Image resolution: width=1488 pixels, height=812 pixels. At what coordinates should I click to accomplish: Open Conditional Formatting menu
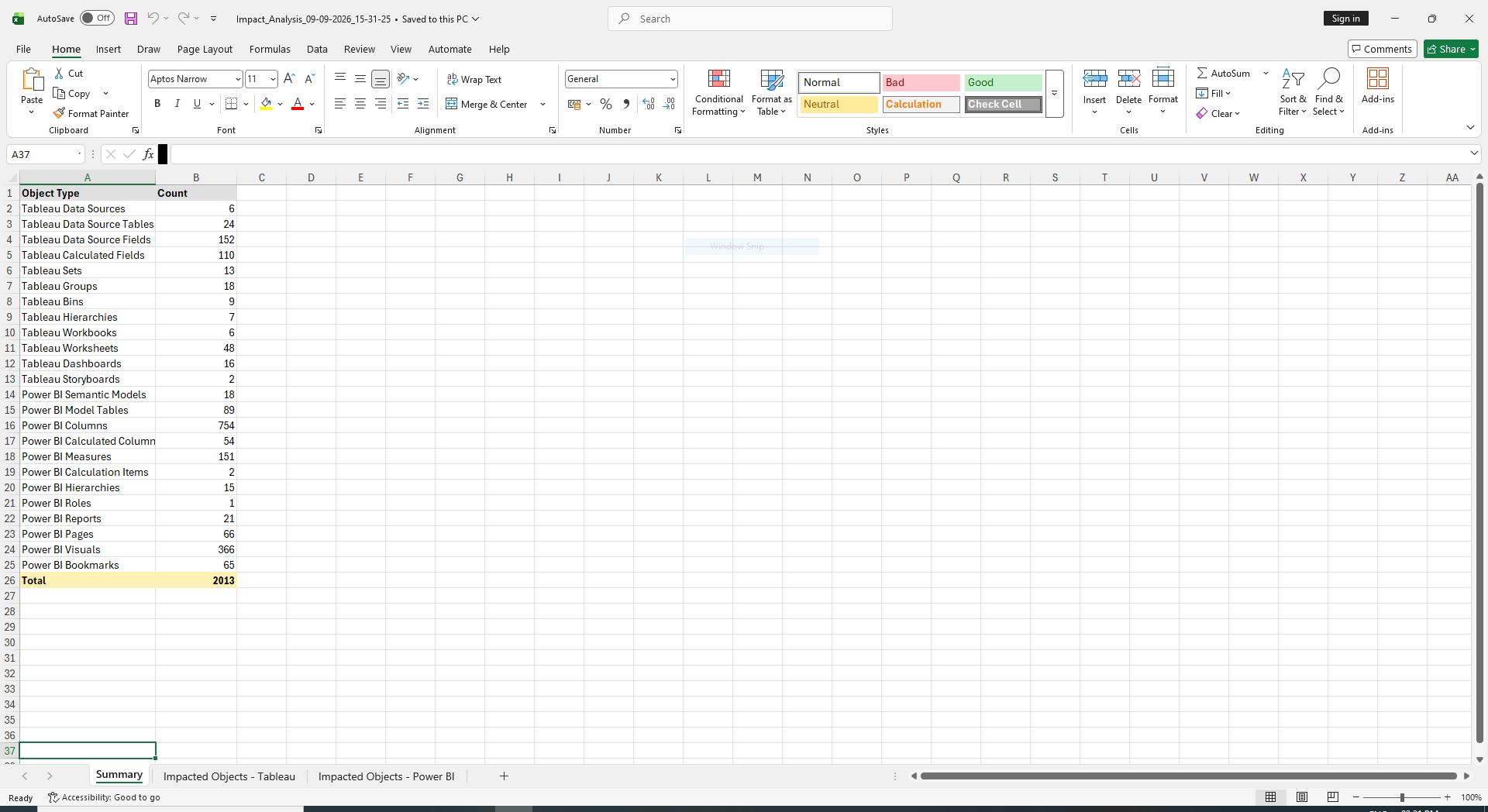click(719, 92)
